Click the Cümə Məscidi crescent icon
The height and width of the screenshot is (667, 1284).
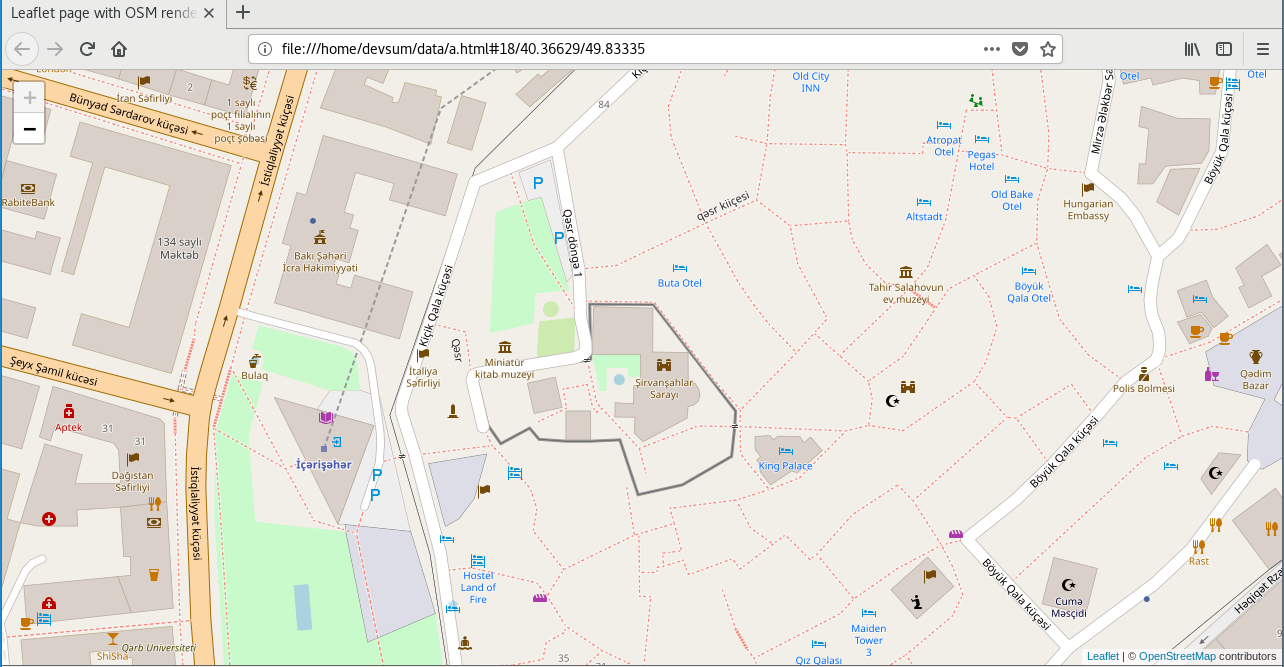(1069, 584)
